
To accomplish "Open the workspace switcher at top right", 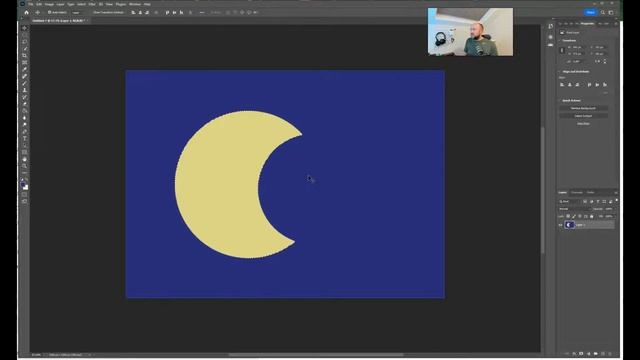I will (611, 12).
